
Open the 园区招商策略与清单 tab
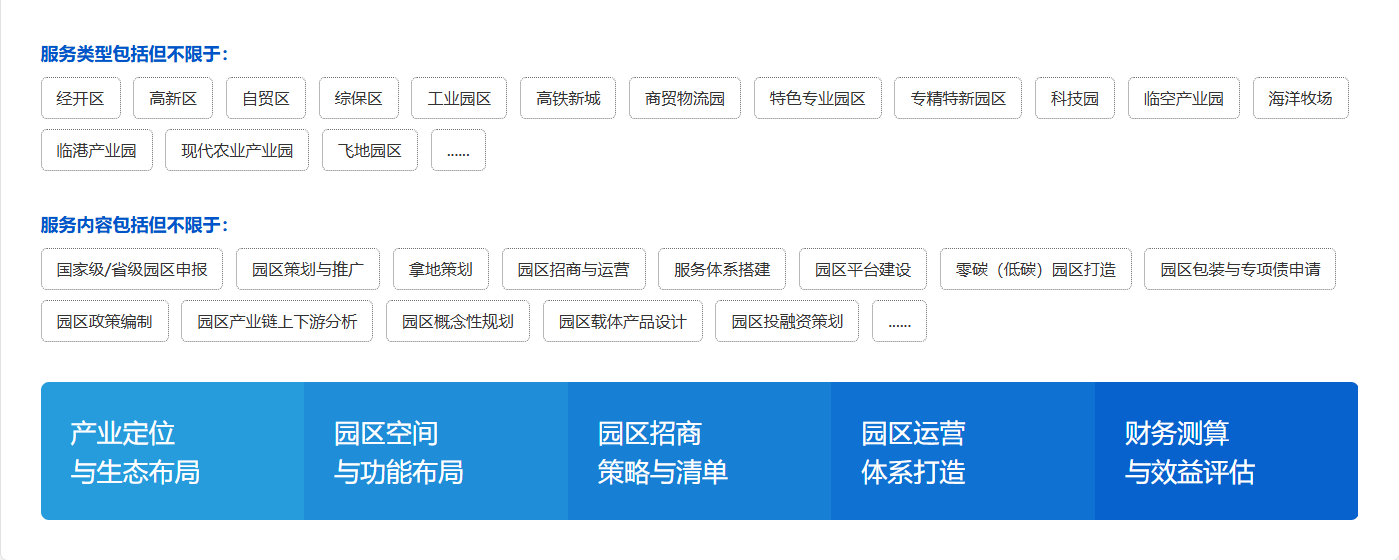tap(699, 452)
